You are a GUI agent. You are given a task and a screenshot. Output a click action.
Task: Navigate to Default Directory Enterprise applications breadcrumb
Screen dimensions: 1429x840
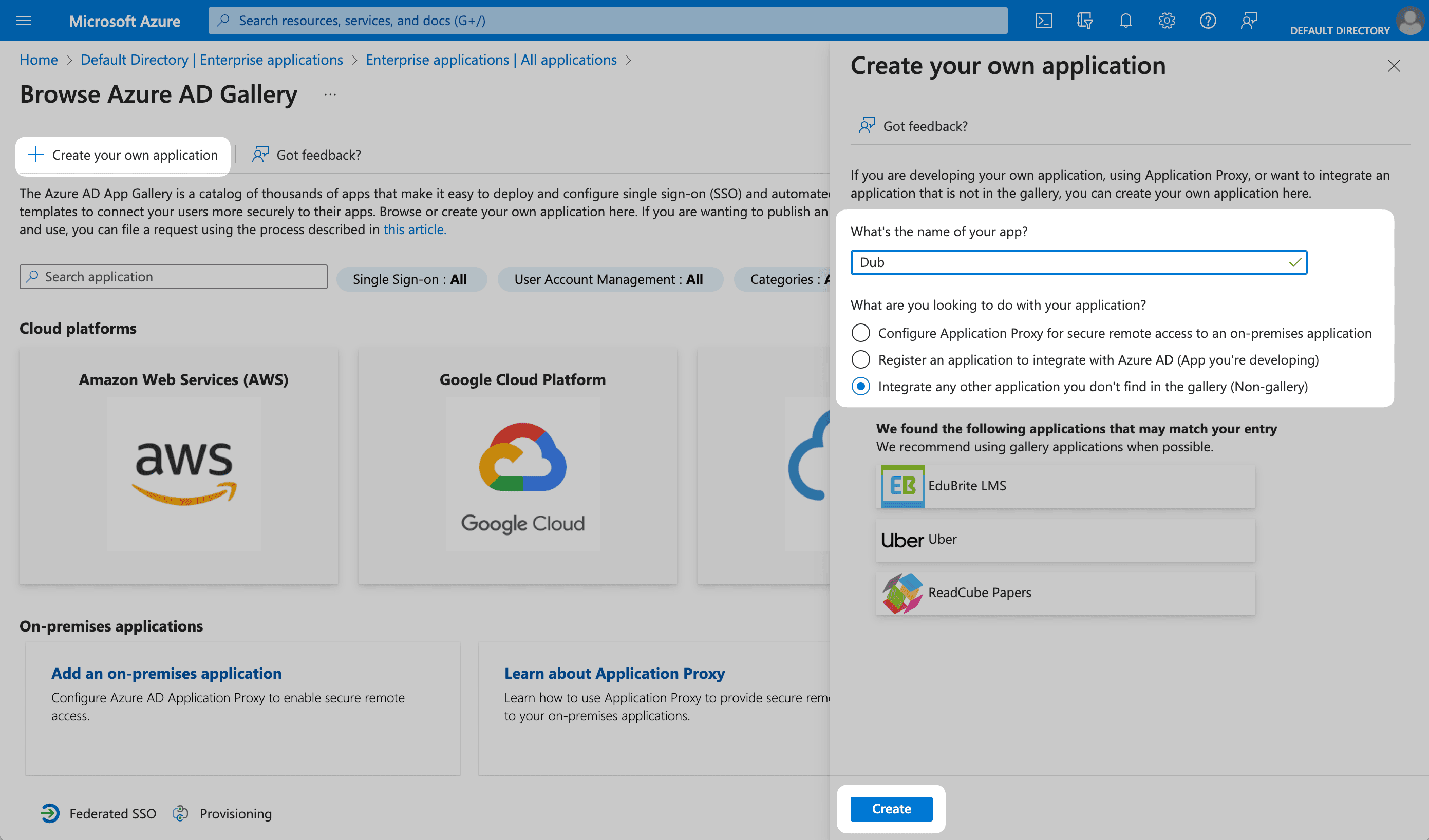pyautogui.click(x=212, y=60)
